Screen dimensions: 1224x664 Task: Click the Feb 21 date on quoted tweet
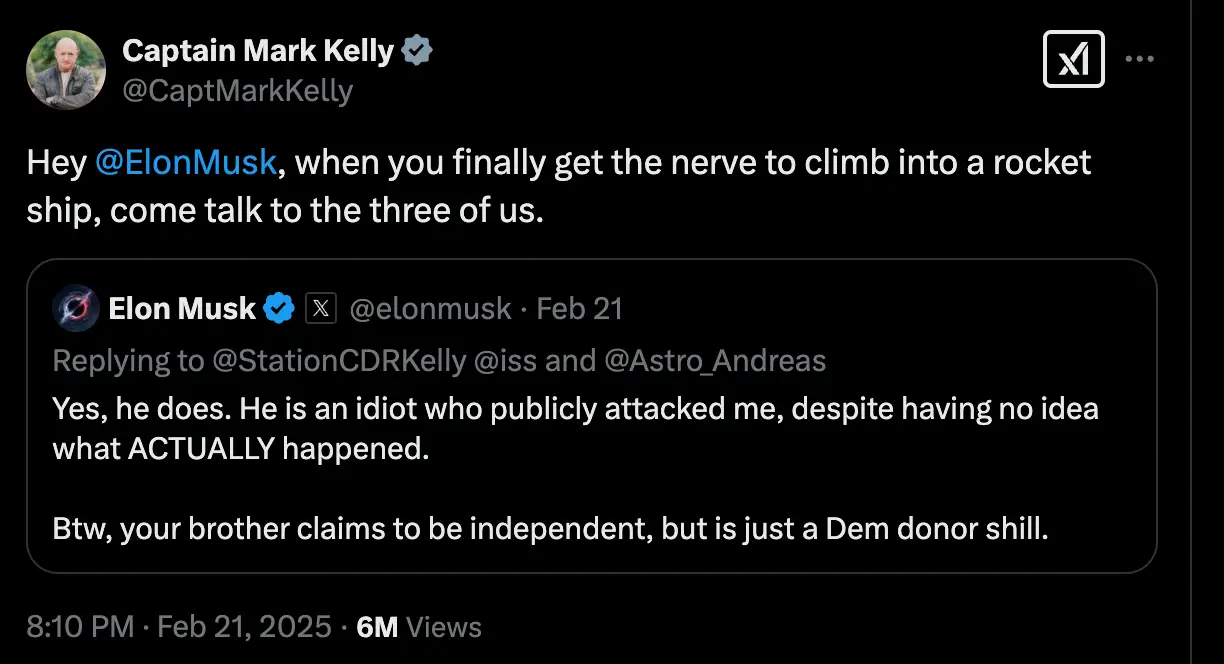(x=579, y=309)
